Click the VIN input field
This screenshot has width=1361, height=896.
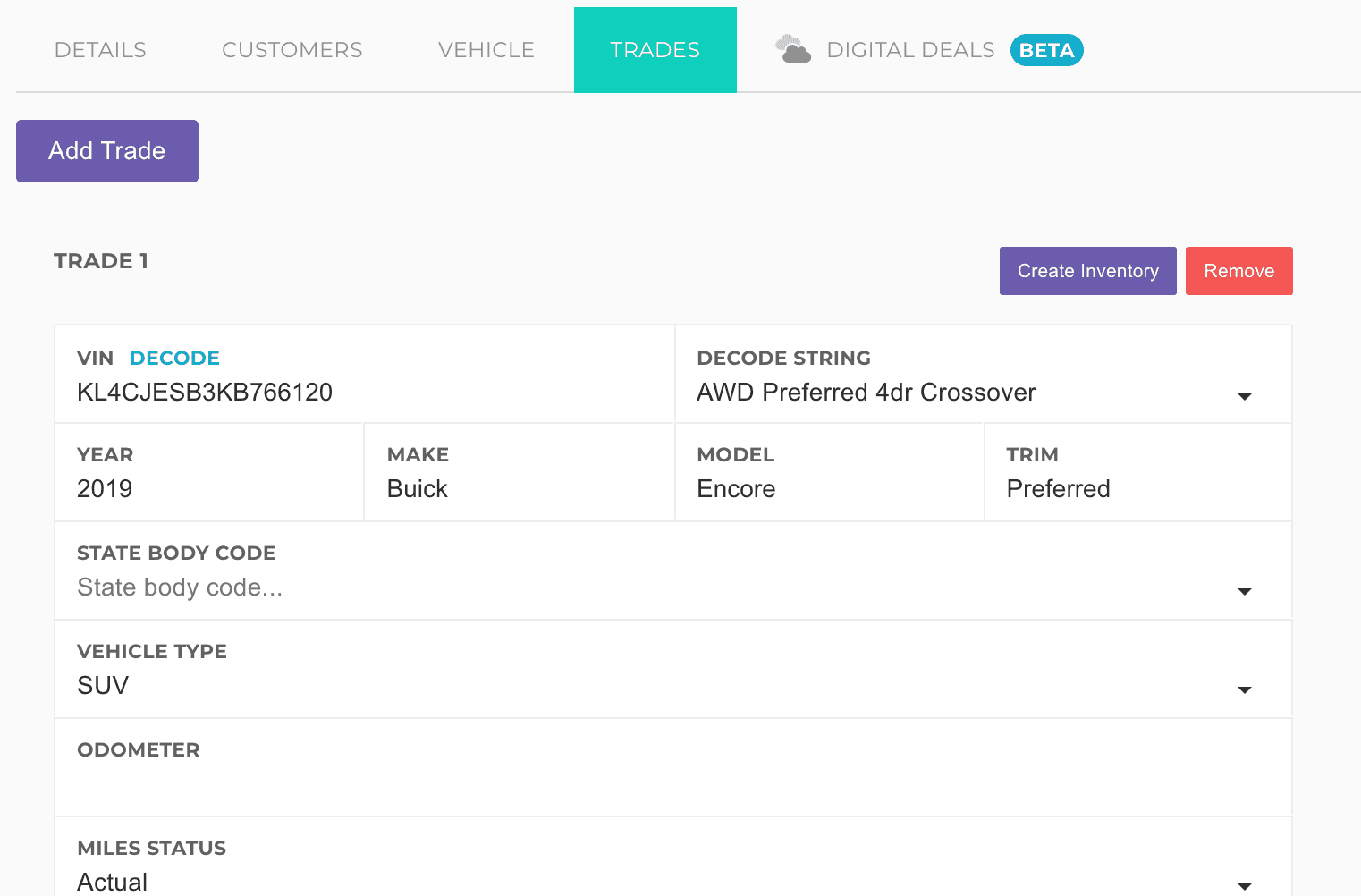(358, 393)
